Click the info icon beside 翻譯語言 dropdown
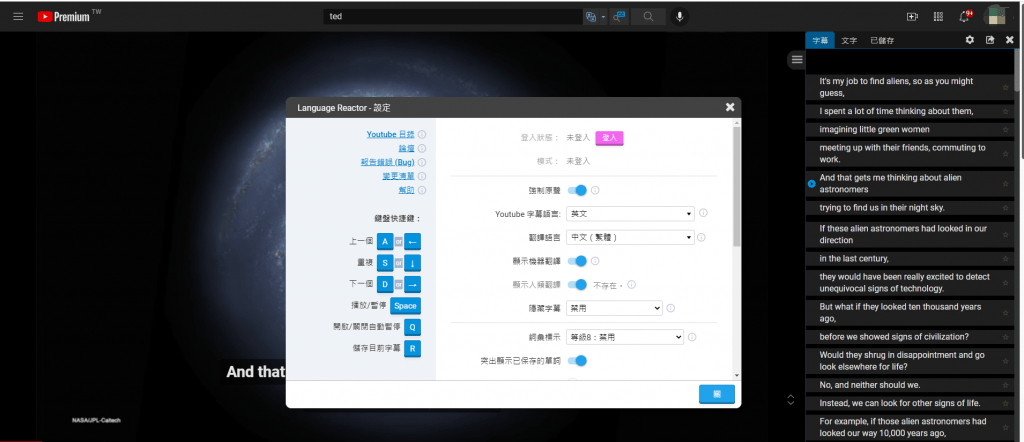1024x442 pixels. pyautogui.click(x=701, y=238)
